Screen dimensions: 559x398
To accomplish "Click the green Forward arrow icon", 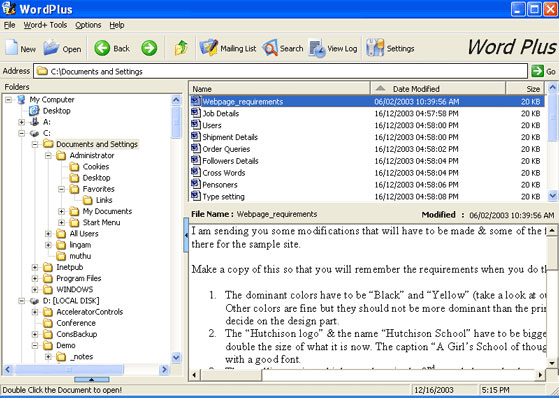I will (149, 48).
